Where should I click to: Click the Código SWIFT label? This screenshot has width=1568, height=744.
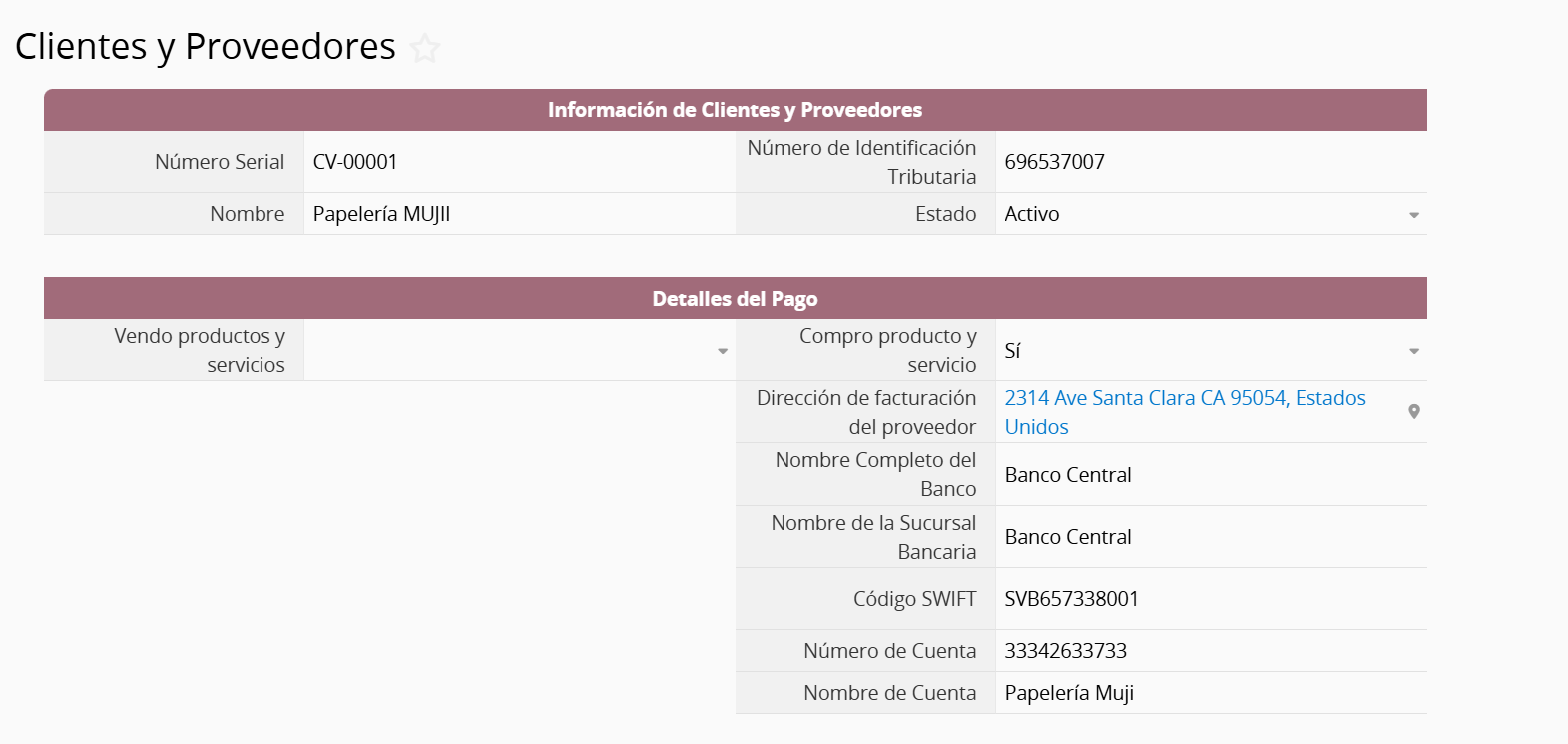click(913, 599)
